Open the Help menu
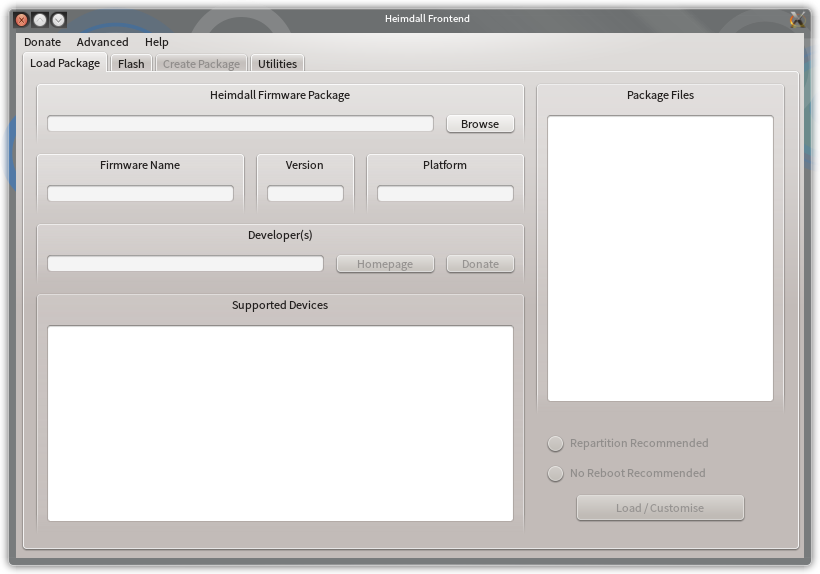Screen dimensions: 820x574 coord(156,42)
